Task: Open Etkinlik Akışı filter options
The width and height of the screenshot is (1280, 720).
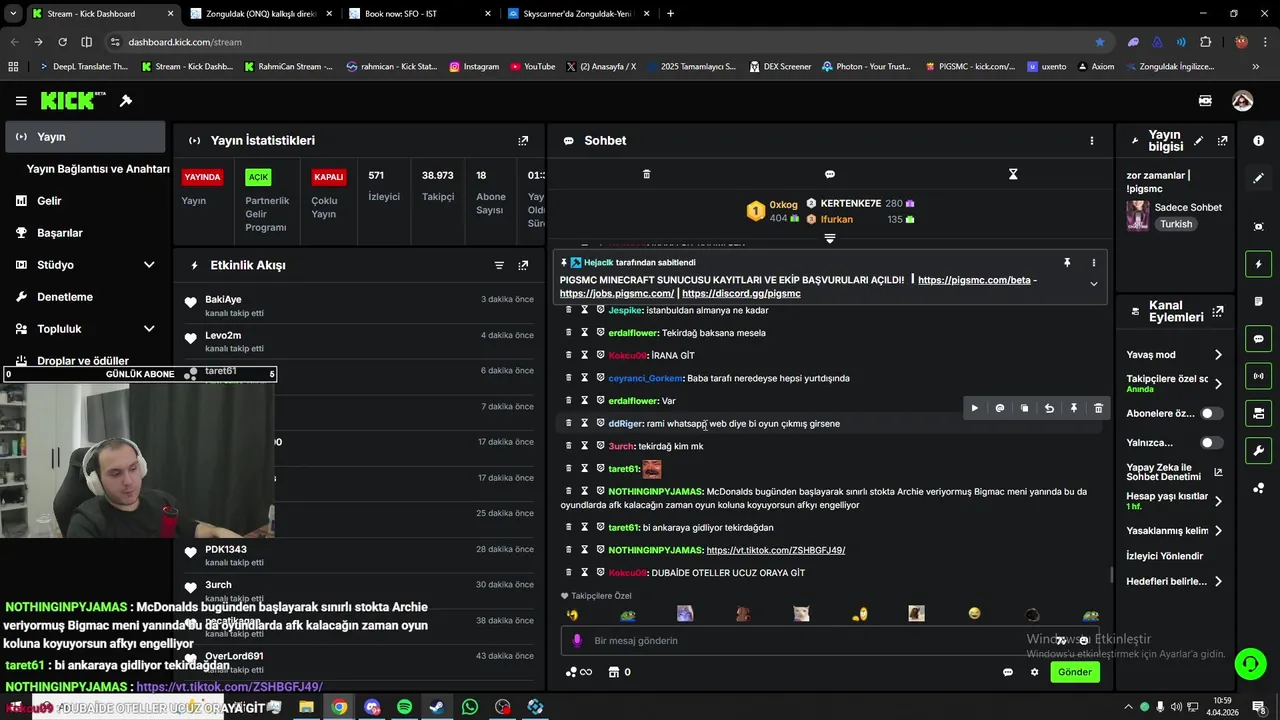Action: tap(499, 265)
